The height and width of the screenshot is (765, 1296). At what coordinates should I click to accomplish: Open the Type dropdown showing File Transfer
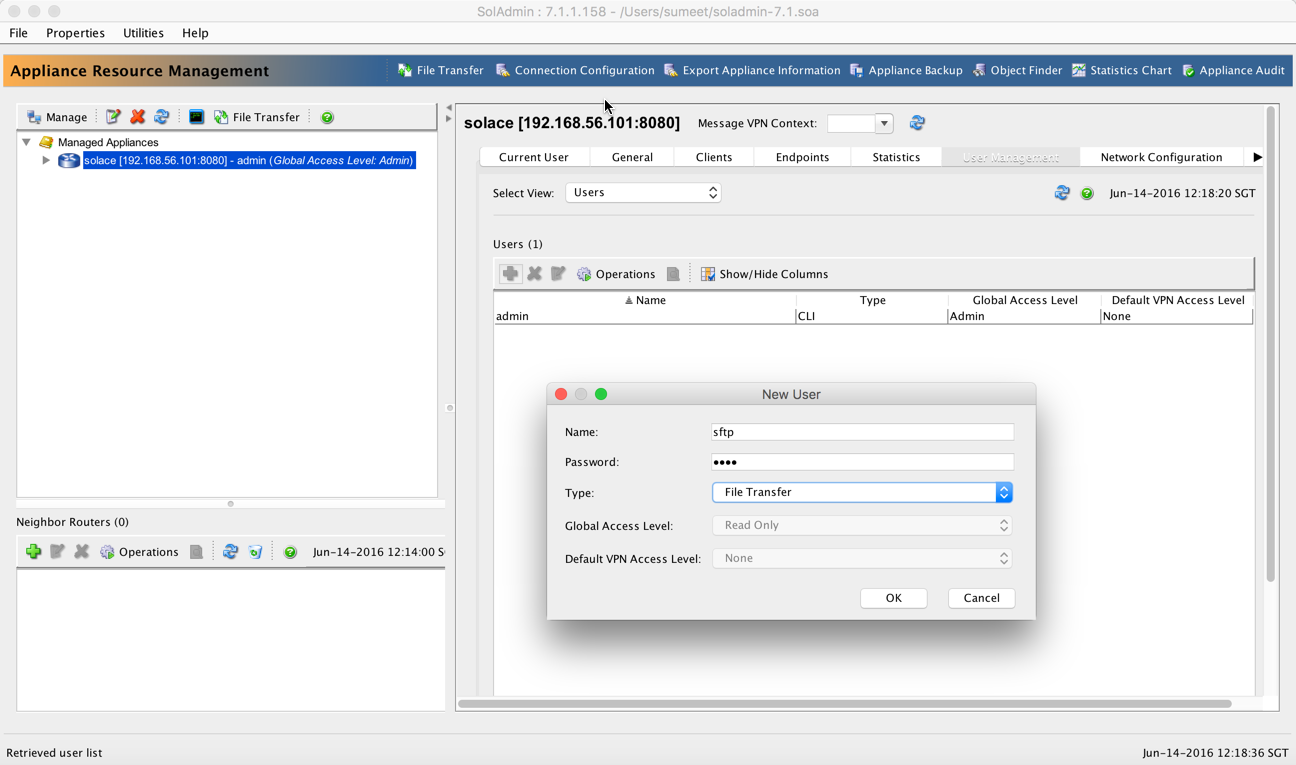click(862, 492)
